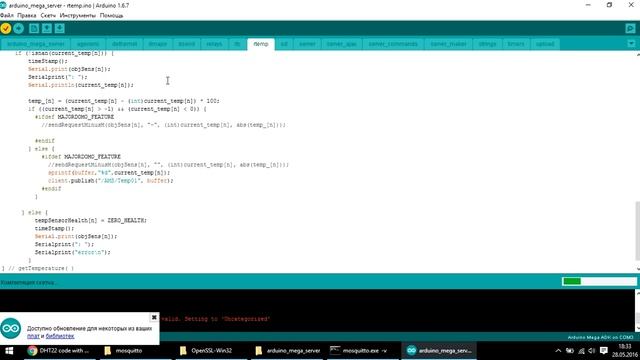Click the console scrollbar up arrow
Viewport: 640px width, 360px height.
pos(637,293)
